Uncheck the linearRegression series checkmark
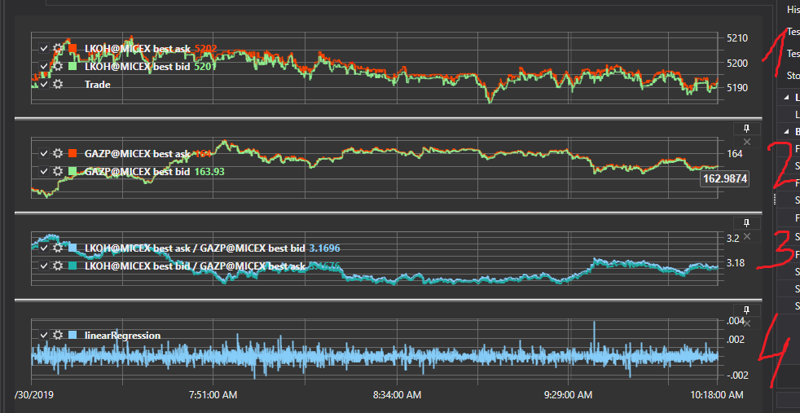The height and width of the screenshot is (413, 800). point(42,335)
